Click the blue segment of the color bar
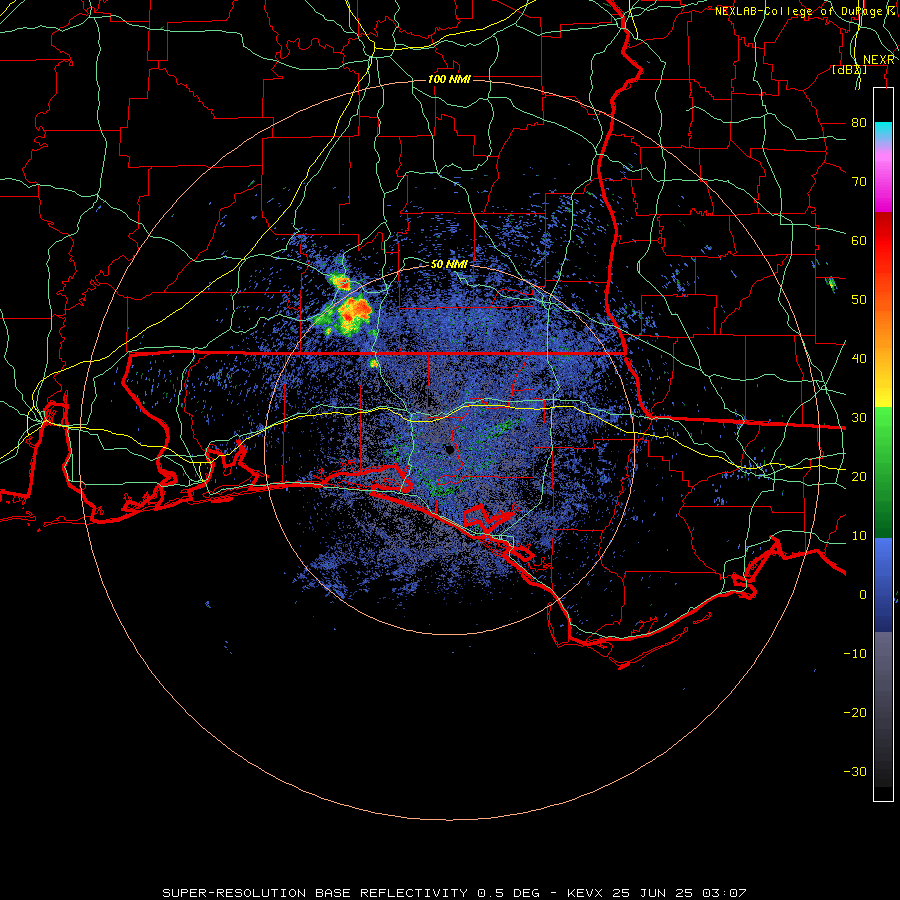The image size is (900, 900). point(883,584)
